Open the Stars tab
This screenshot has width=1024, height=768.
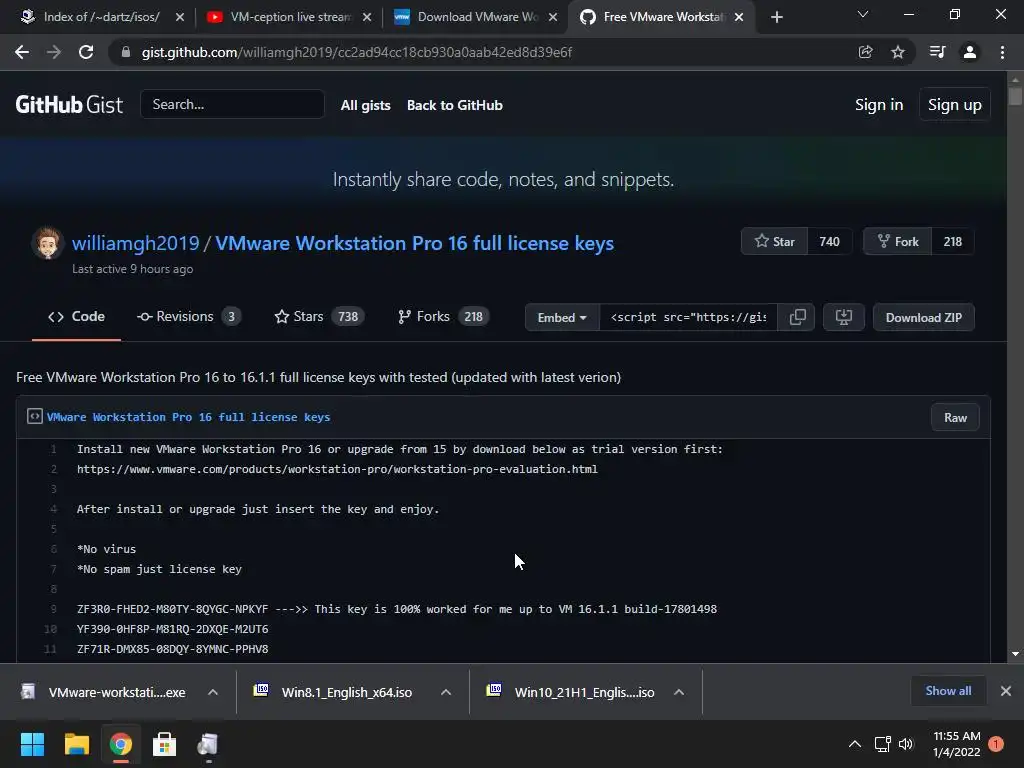[x=319, y=317]
